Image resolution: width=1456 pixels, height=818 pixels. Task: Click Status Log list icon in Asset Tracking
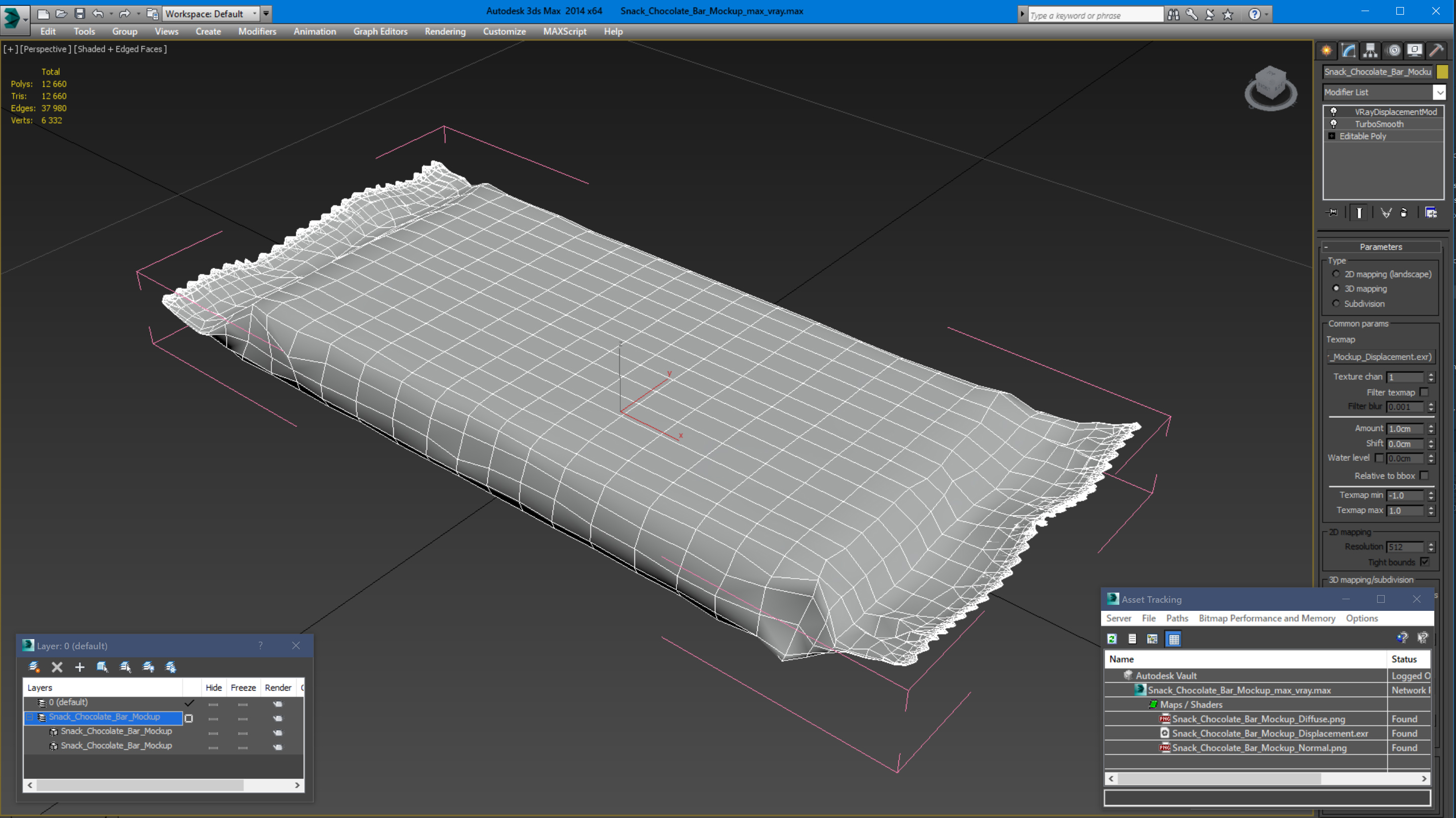click(x=1132, y=639)
